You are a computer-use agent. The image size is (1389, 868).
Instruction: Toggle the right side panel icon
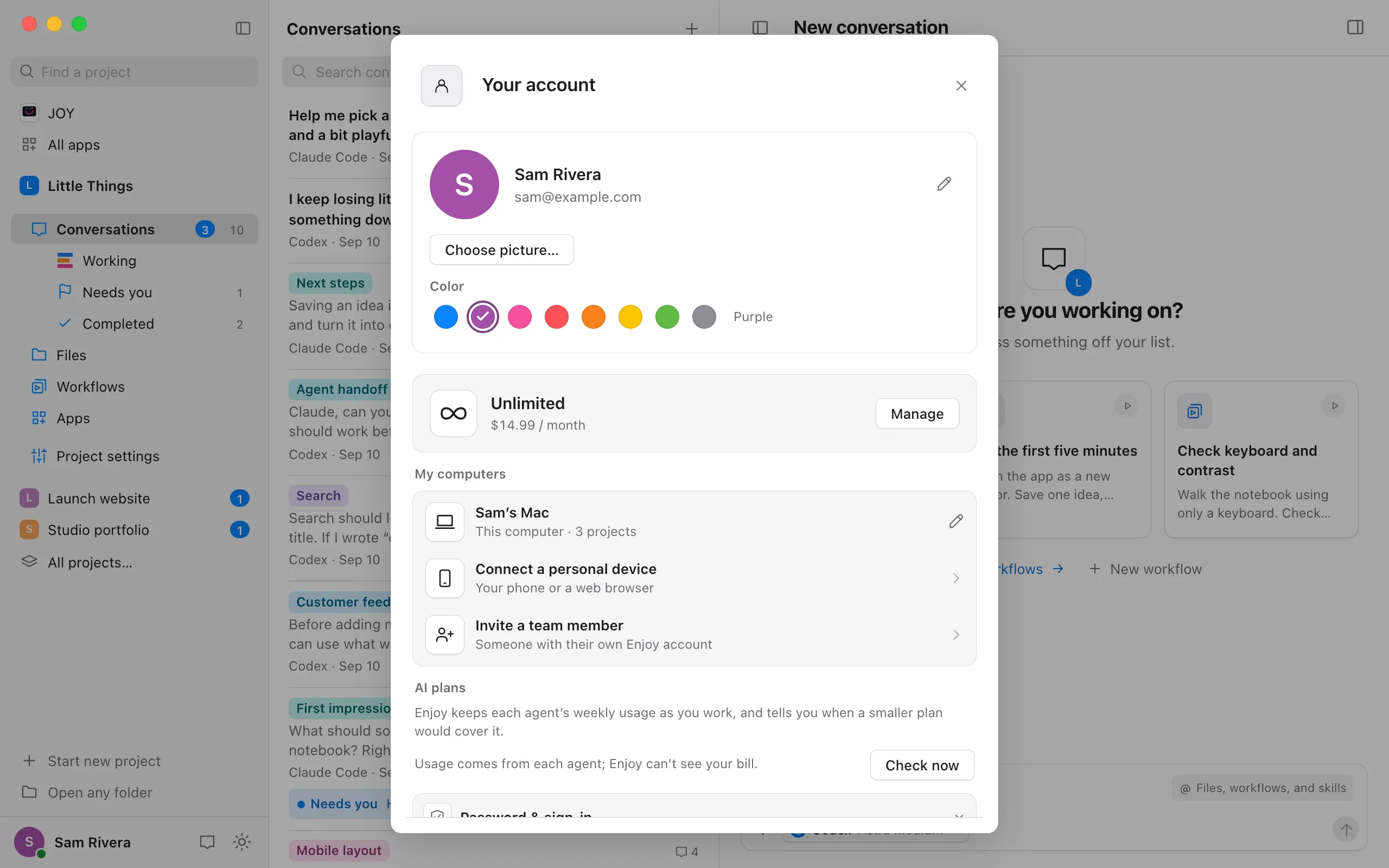[x=1355, y=27]
